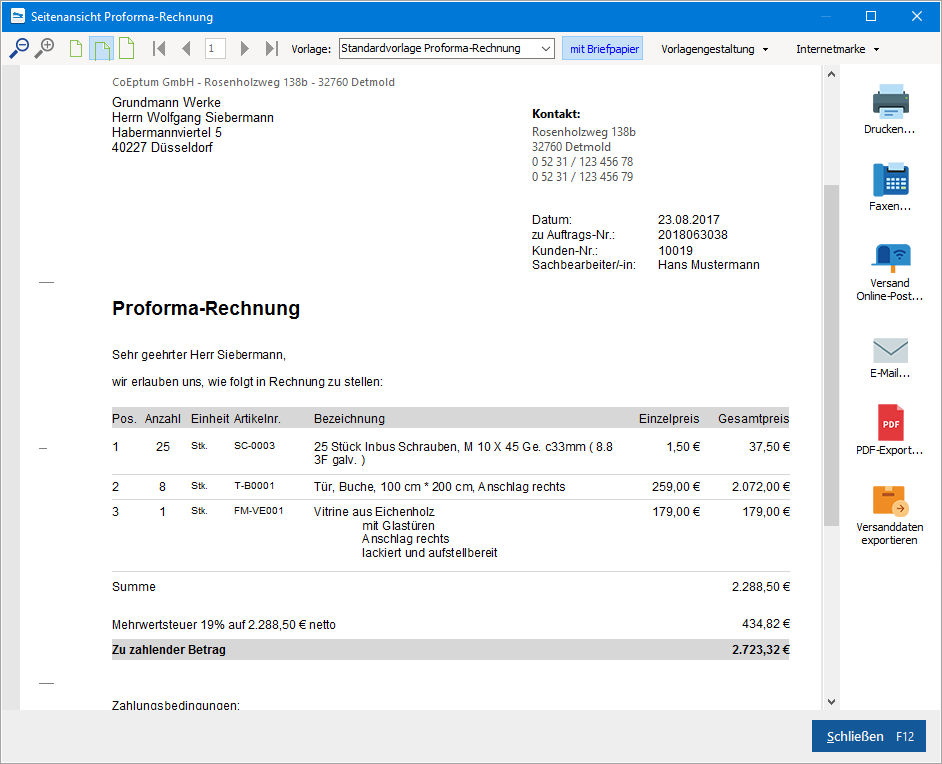The height and width of the screenshot is (764, 942).
Task: Click the order number 2018063038
Action: [693, 235]
